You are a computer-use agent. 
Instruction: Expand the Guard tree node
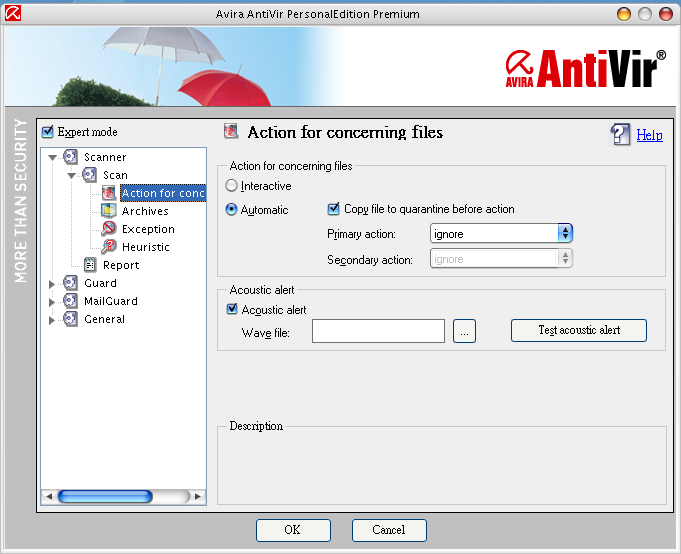tap(52, 284)
